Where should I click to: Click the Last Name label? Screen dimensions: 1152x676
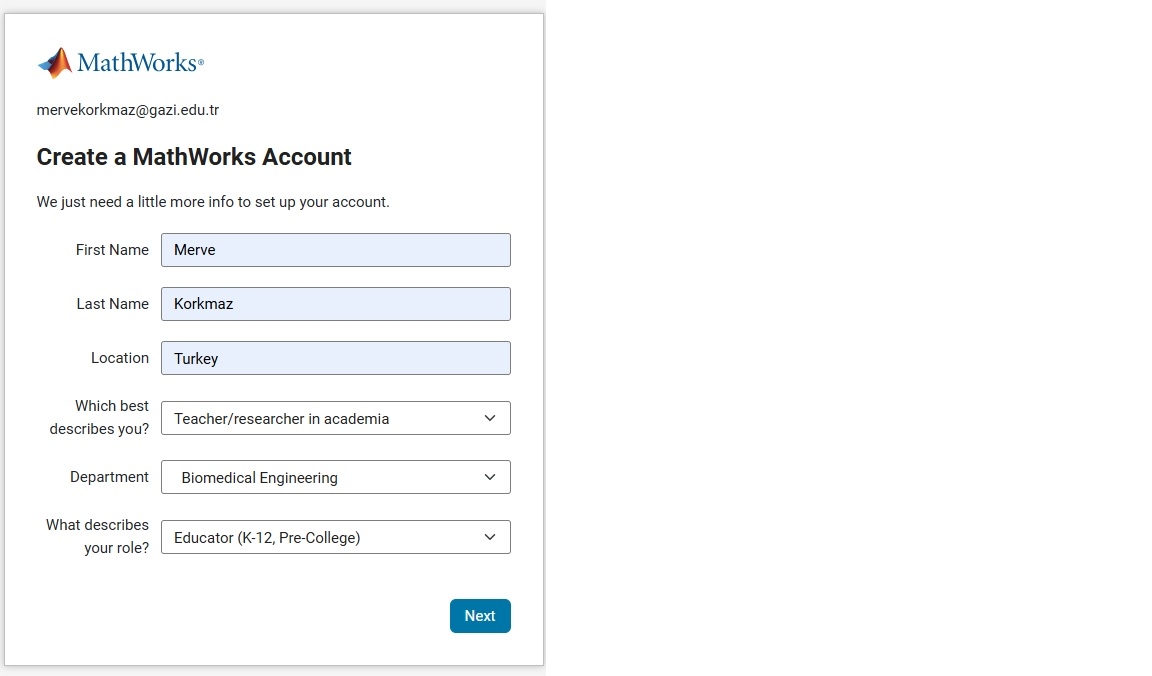click(112, 304)
